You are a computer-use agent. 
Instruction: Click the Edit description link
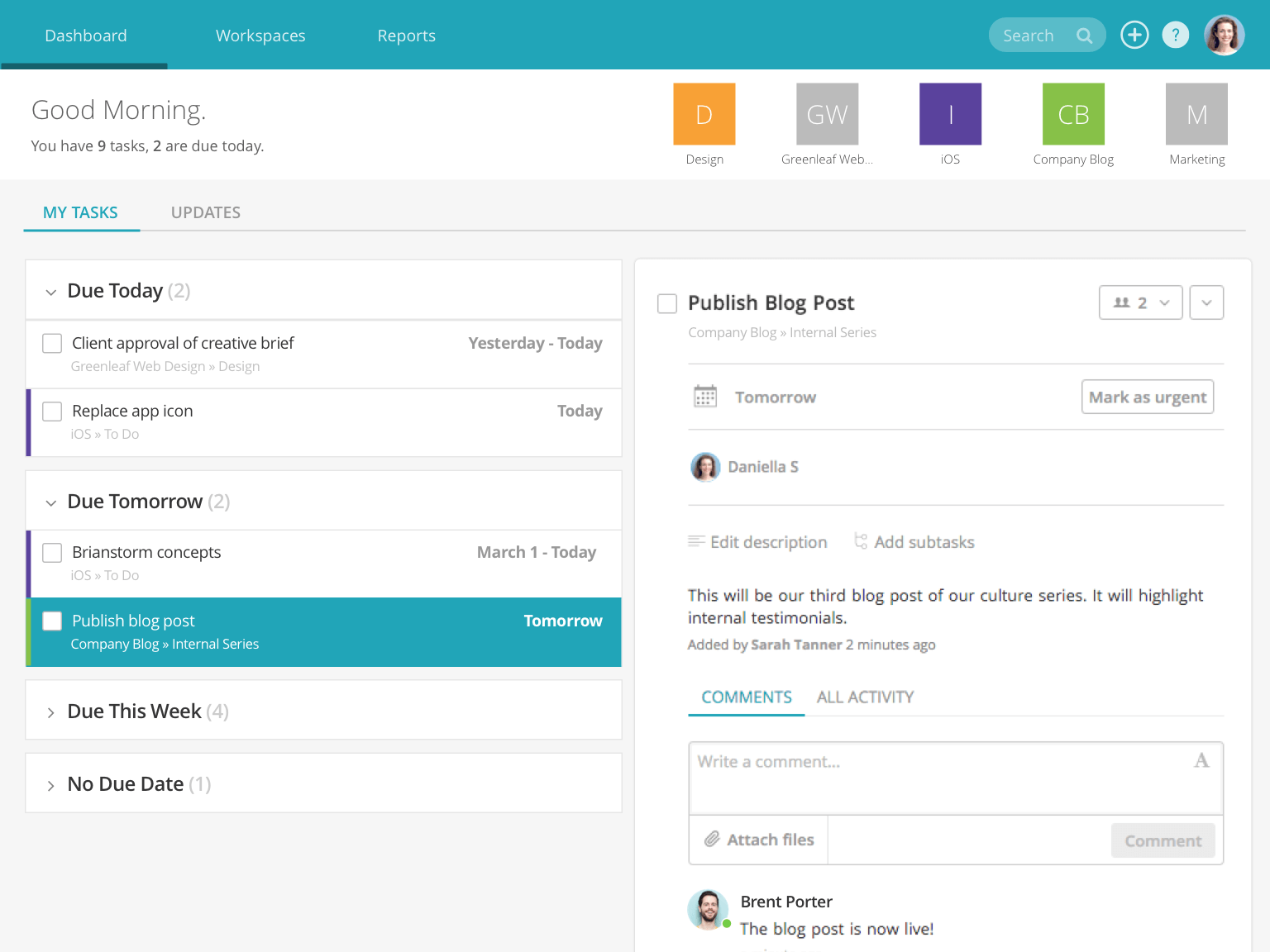pyautogui.click(x=768, y=542)
